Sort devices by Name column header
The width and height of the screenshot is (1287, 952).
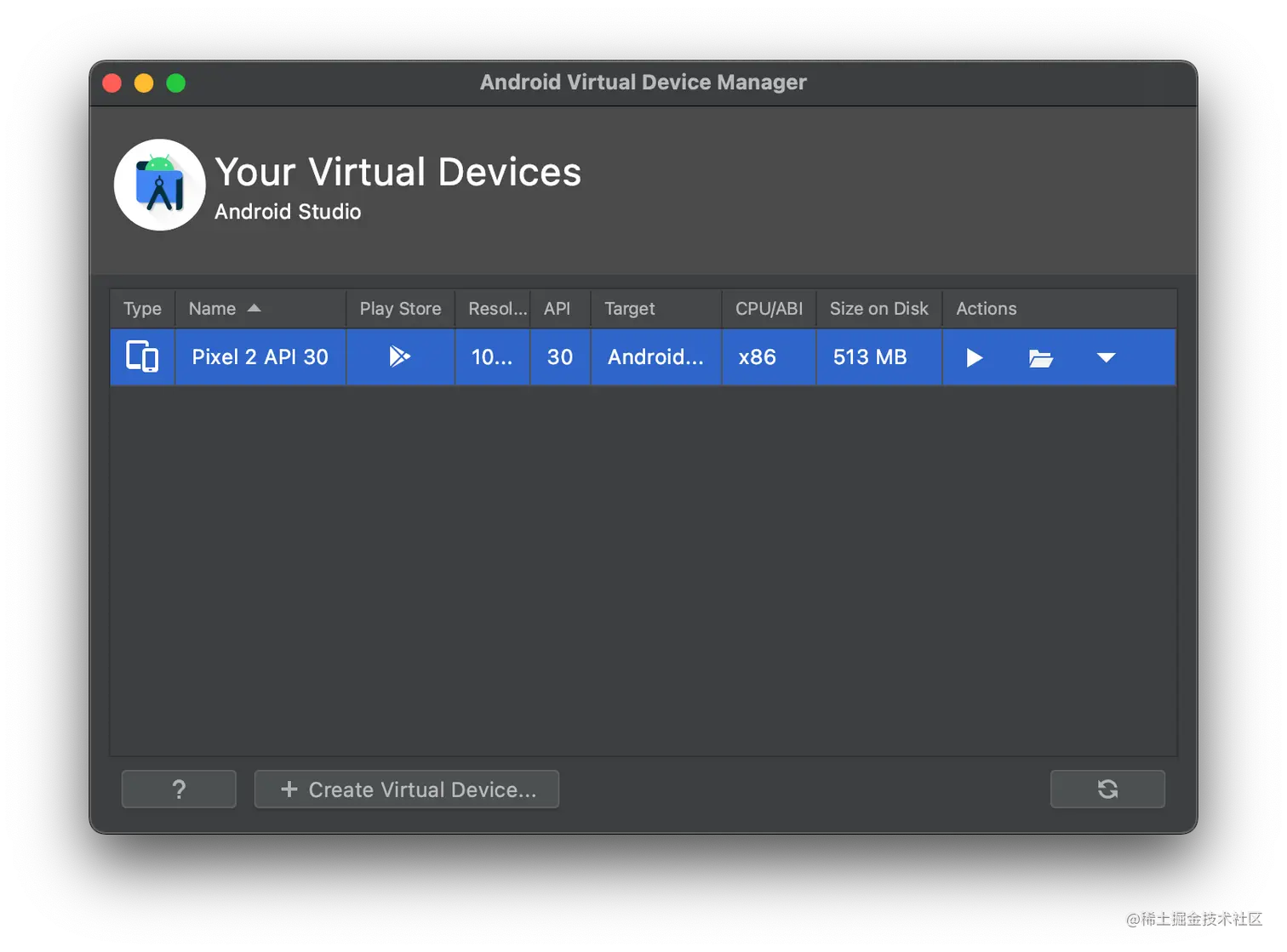tap(260, 308)
